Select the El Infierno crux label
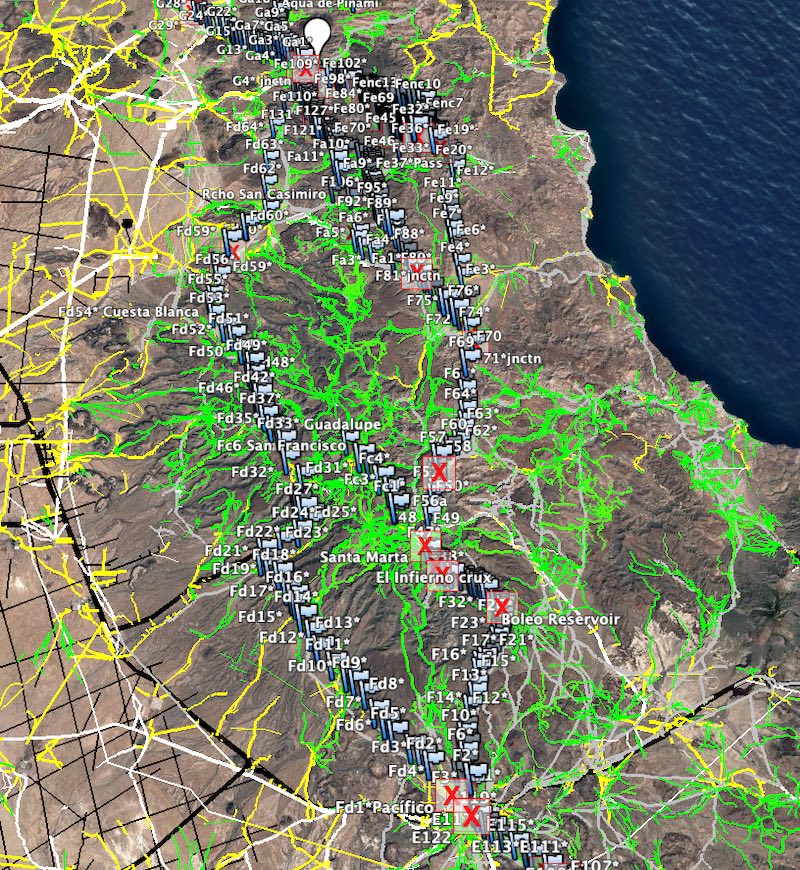 tap(428, 578)
